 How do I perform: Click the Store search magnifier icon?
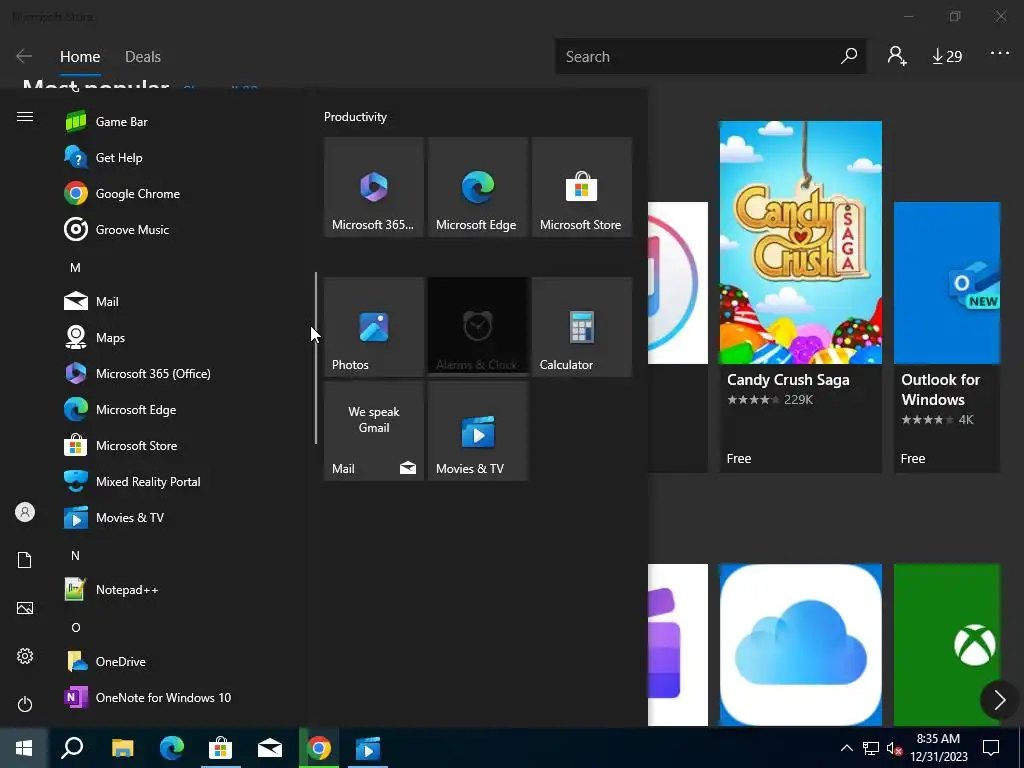click(x=849, y=56)
